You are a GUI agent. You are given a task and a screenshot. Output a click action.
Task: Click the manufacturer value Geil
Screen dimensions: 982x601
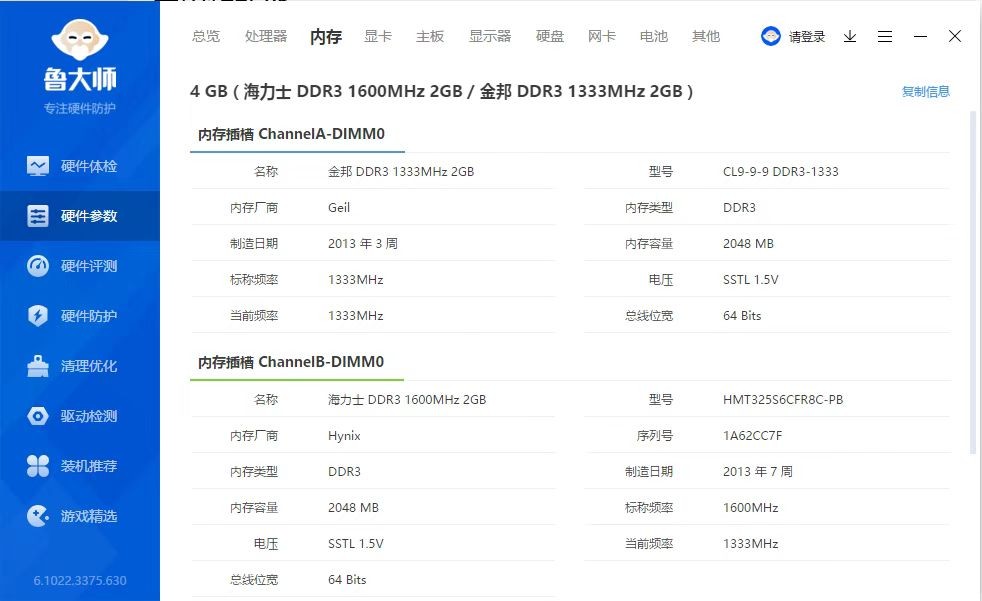pos(339,208)
